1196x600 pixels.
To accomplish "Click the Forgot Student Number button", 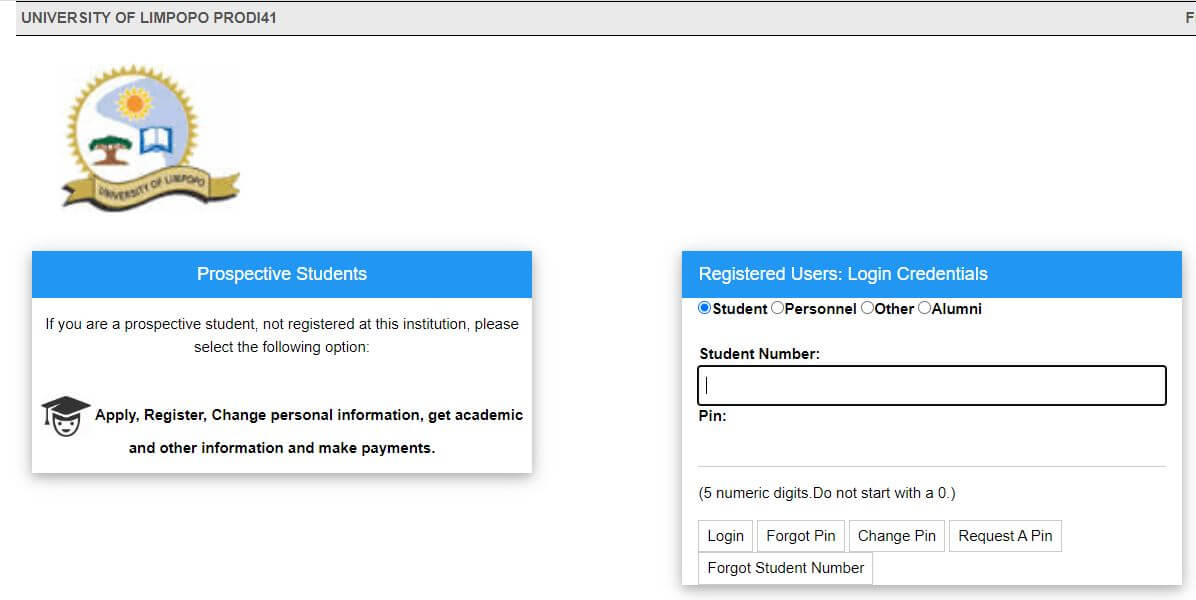I will [x=785, y=568].
